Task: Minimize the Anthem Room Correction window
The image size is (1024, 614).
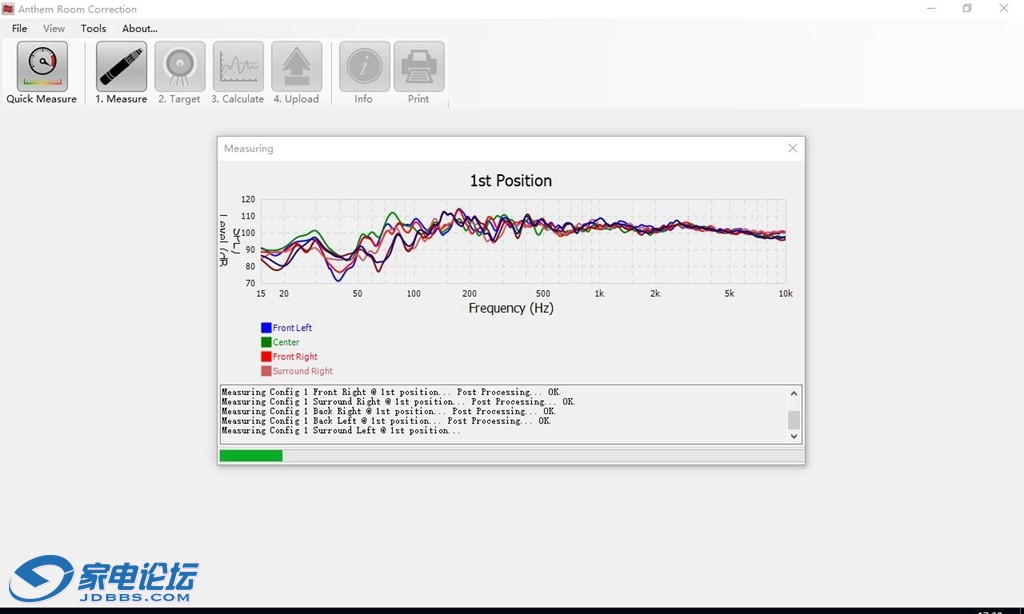Action: pos(931,8)
